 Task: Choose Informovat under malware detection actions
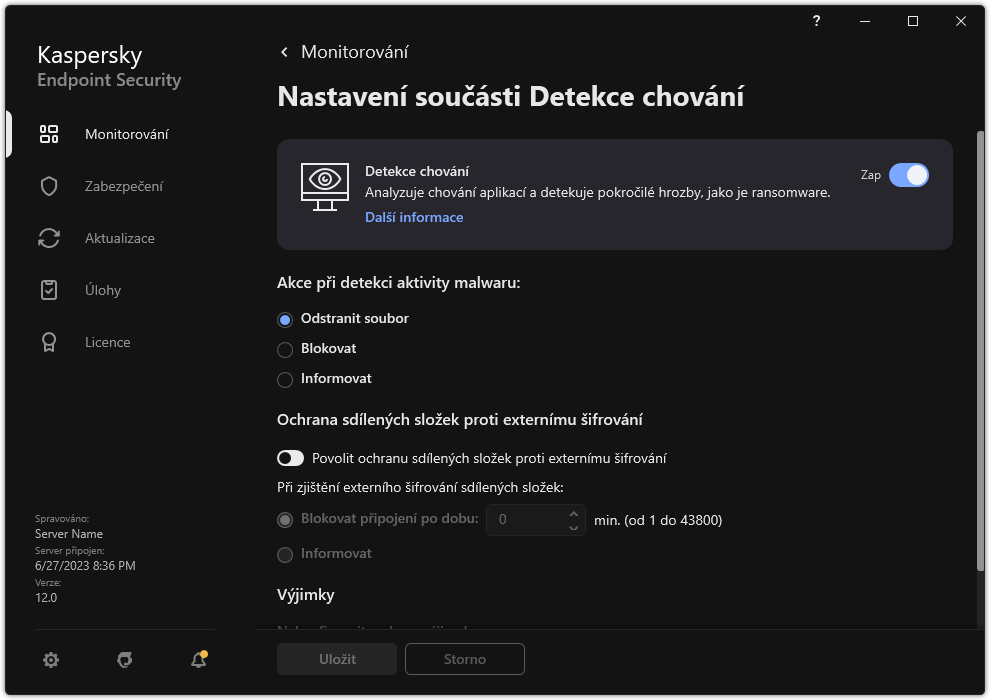[283, 378]
